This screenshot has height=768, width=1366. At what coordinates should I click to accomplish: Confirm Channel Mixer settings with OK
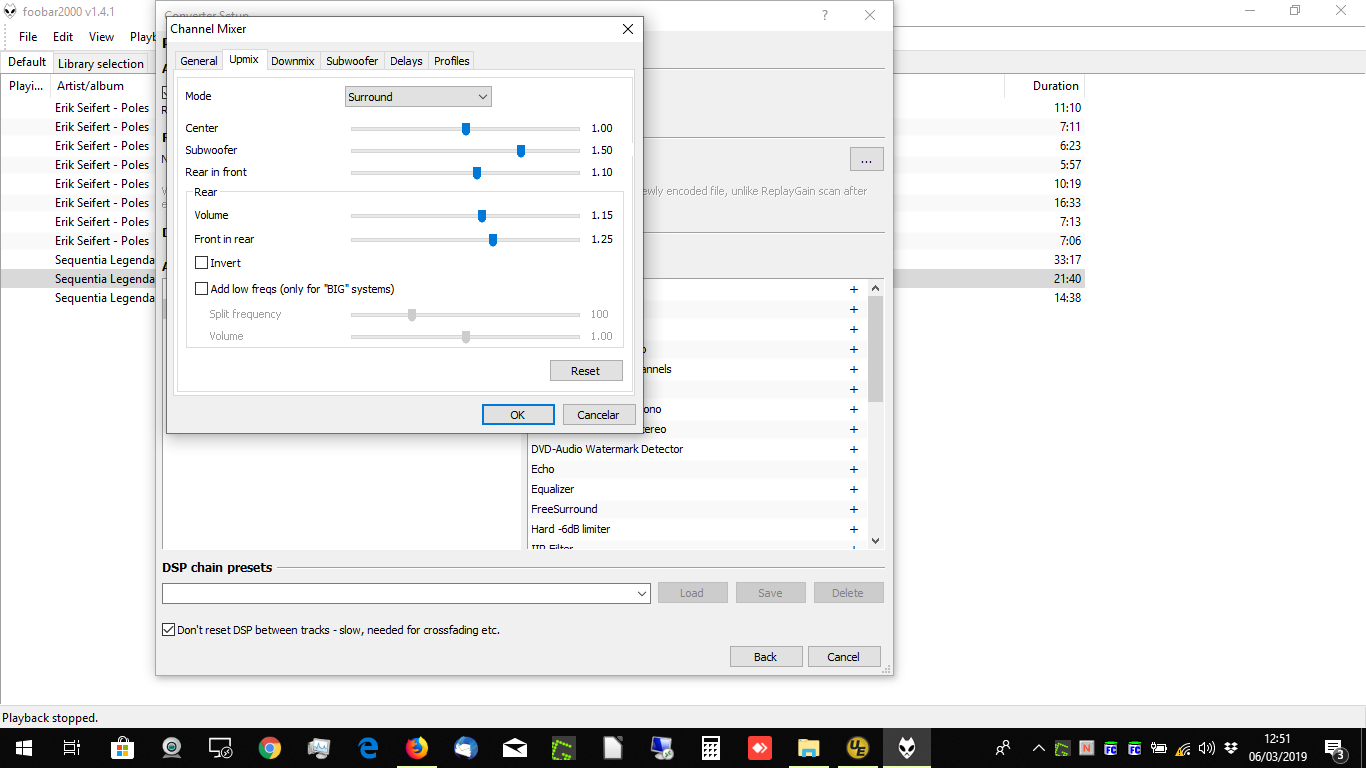(x=518, y=415)
